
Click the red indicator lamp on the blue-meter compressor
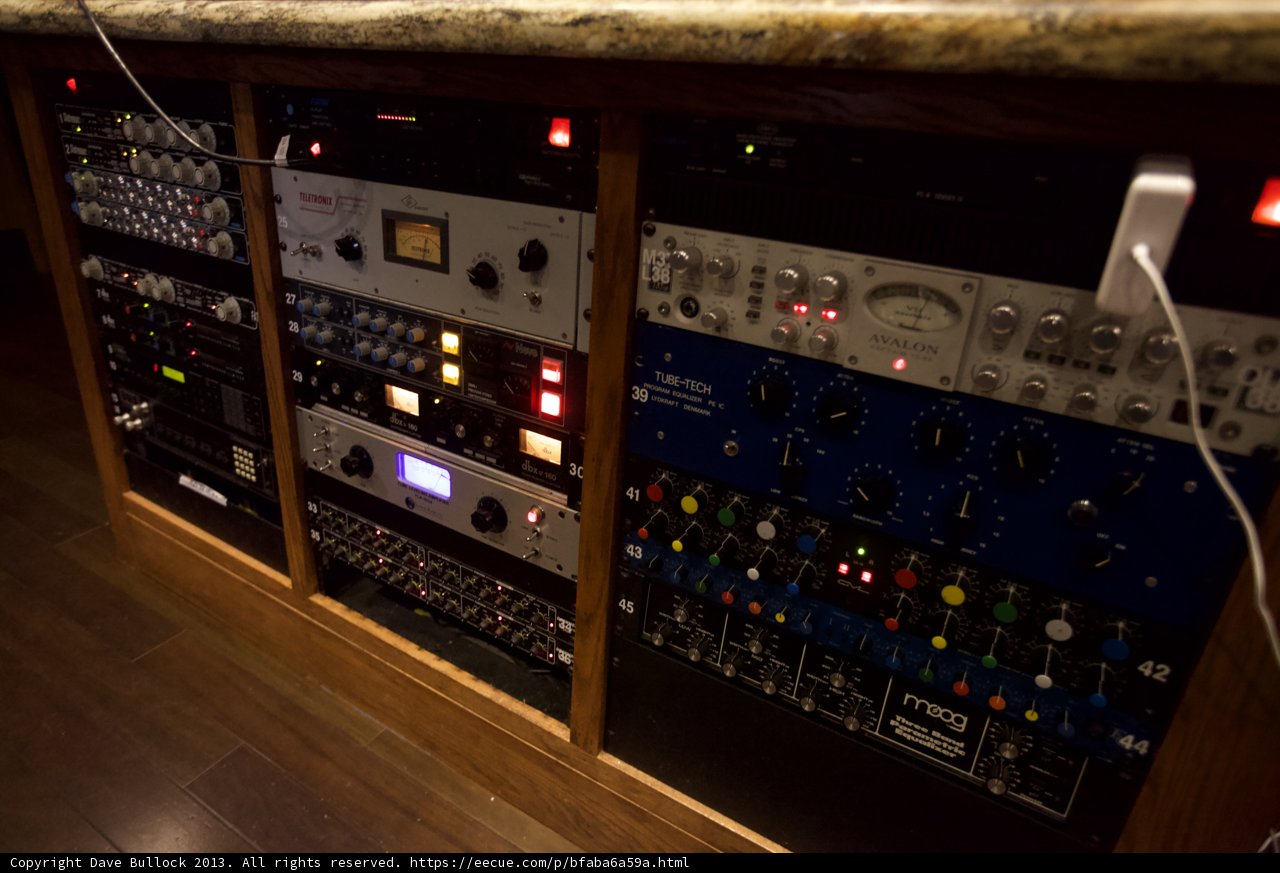pos(534,515)
